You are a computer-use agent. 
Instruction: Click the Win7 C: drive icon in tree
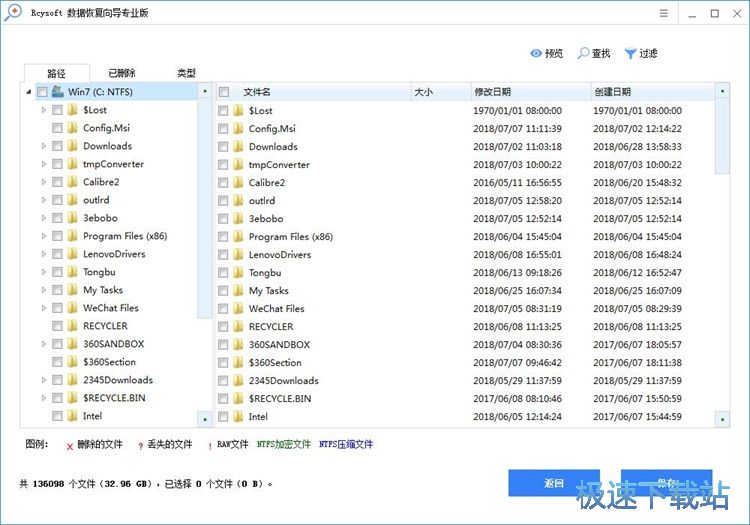point(58,91)
